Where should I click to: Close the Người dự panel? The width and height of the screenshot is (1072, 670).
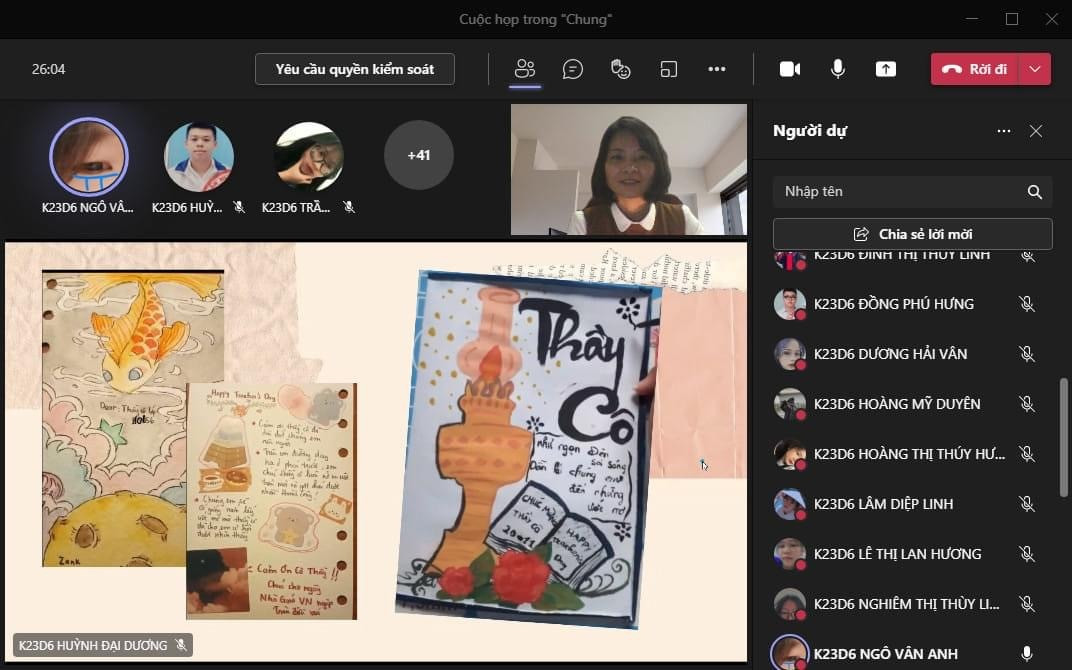tap(1036, 131)
